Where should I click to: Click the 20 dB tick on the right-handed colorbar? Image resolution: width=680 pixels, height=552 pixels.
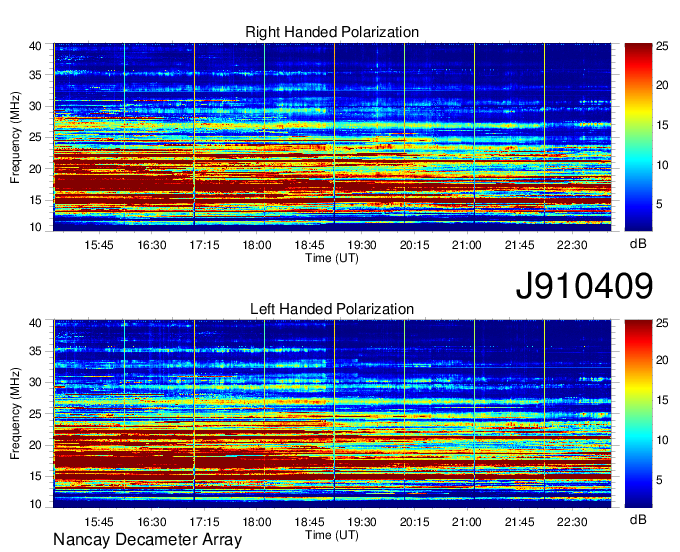662,85
